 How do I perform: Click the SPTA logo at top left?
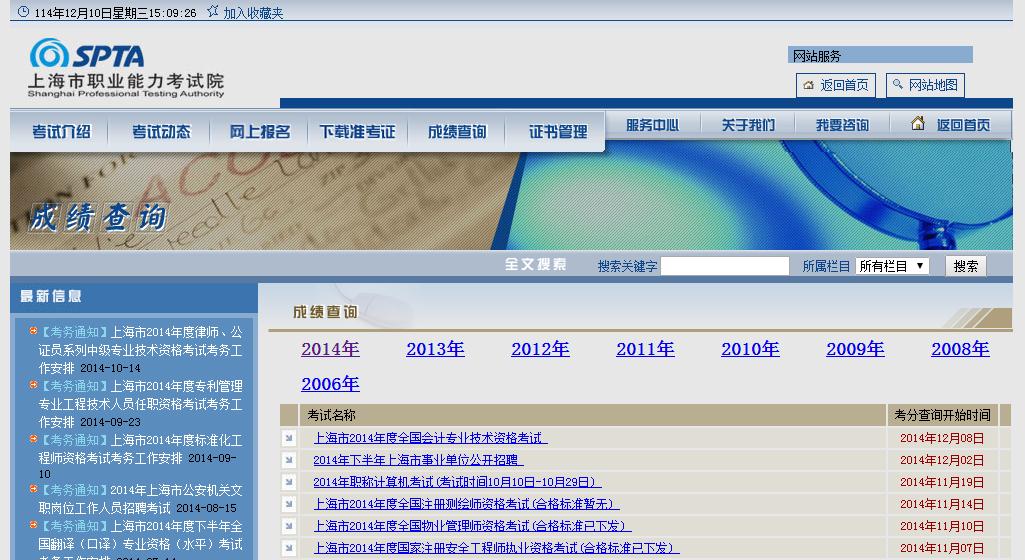click(87, 55)
